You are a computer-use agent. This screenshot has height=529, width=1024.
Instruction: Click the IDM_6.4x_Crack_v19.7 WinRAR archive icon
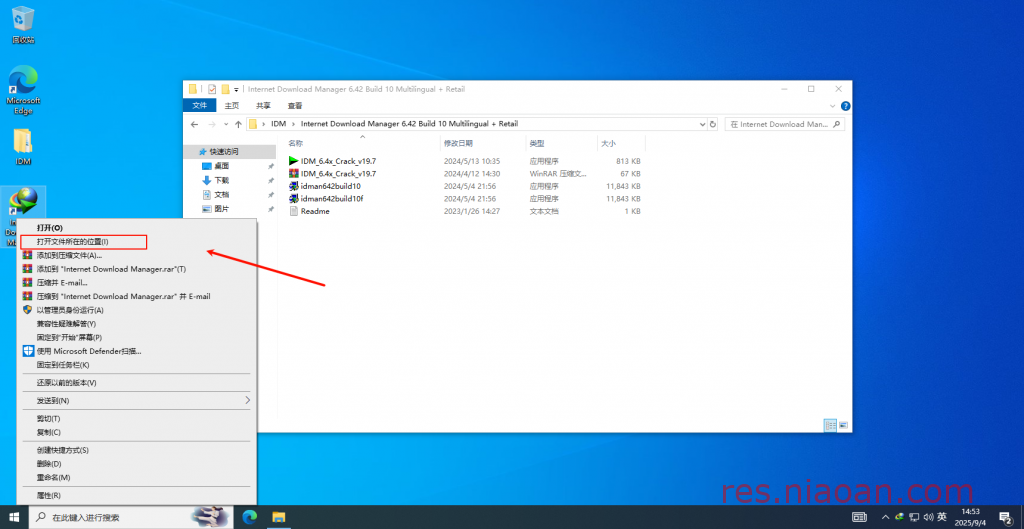pyautogui.click(x=294, y=174)
